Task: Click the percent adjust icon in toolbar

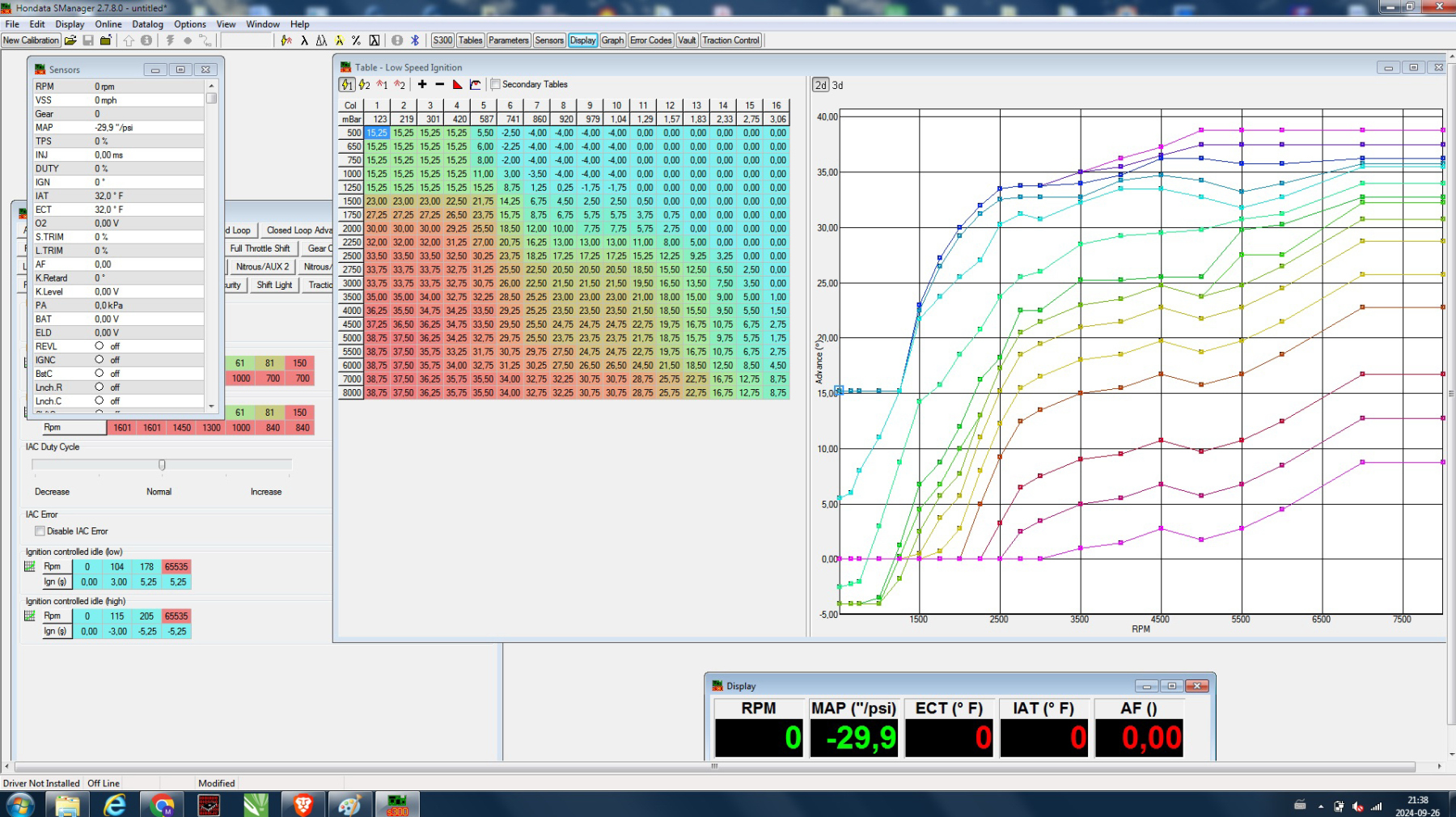Action: click(356, 40)
